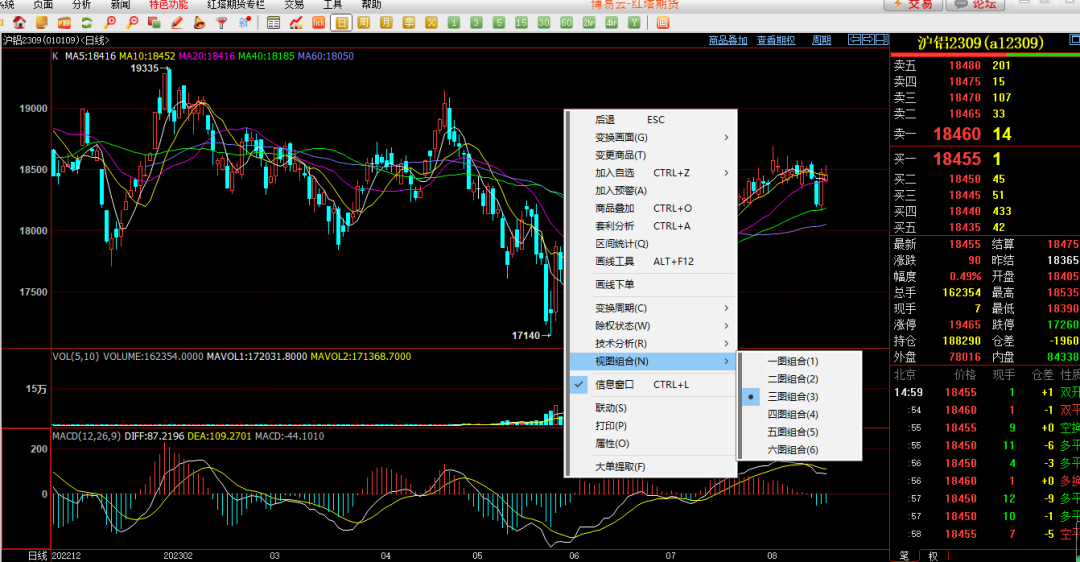
Task: Choose 商品叠加 CTRL+O menu item
Action: click(651, 208)
